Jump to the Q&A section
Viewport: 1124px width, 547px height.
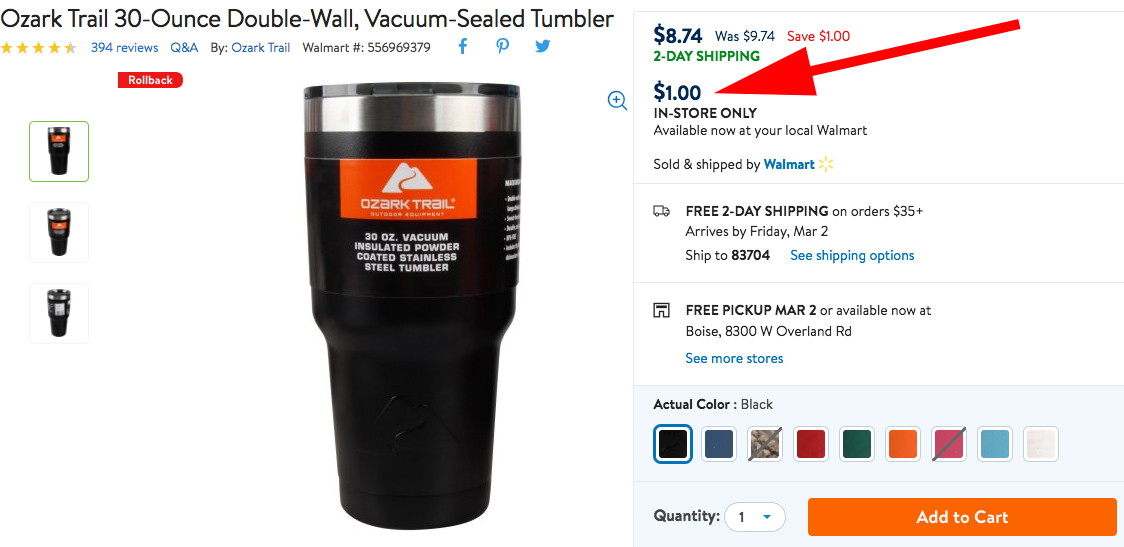[x=184, y=47]
